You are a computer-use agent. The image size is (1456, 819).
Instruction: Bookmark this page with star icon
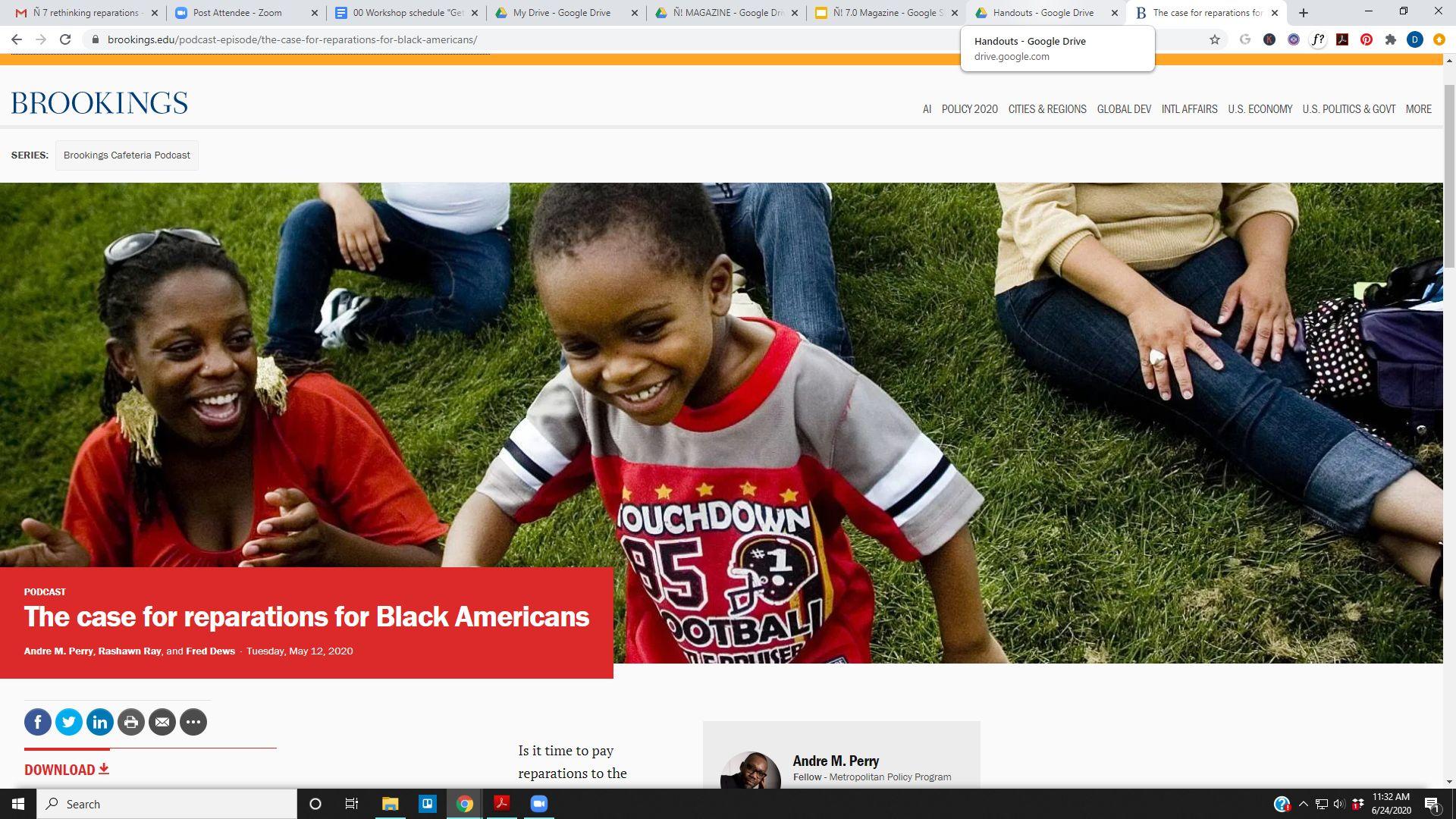(x=1214, y=39)
